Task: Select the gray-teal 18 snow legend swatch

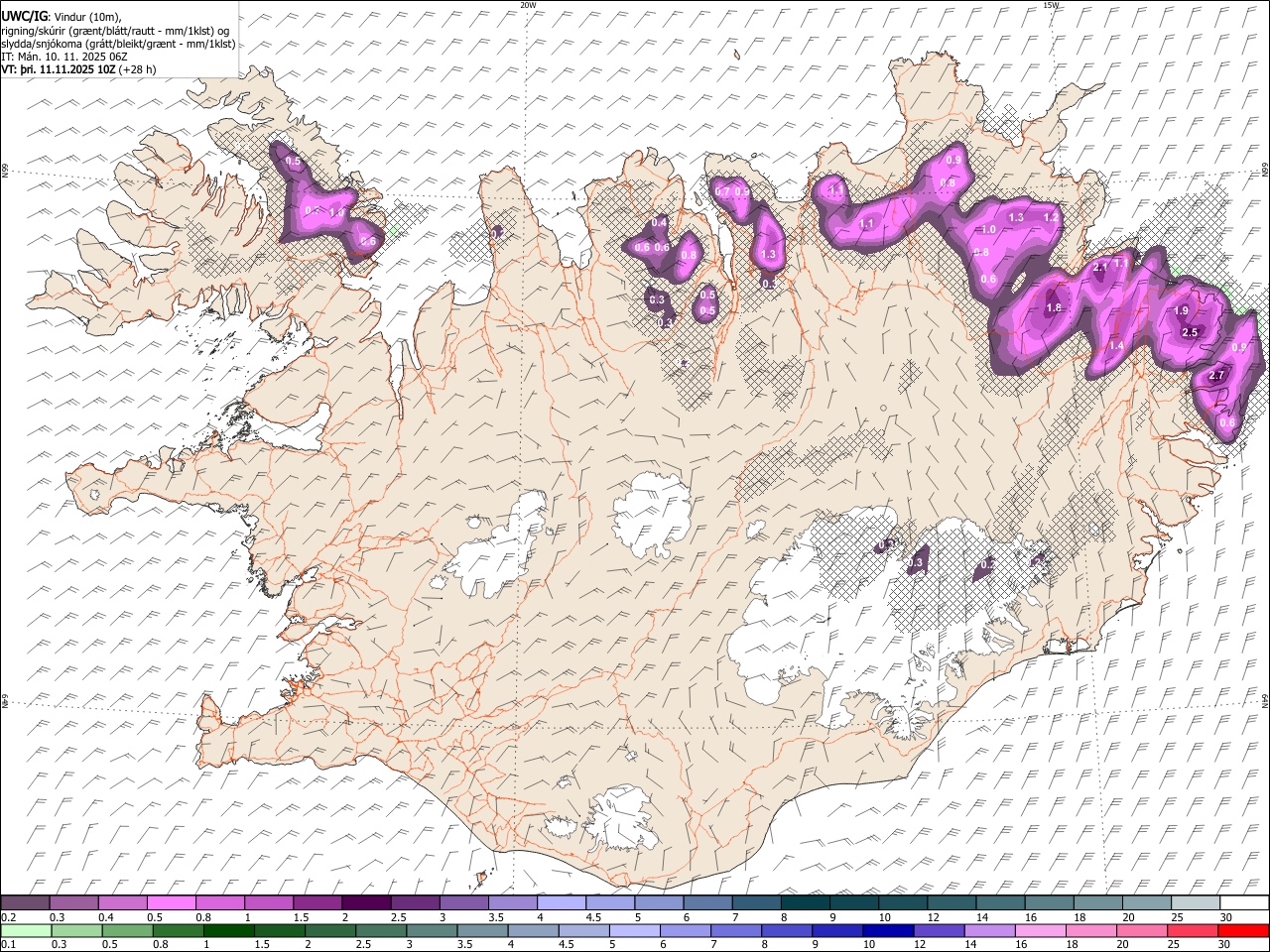Action: [1098, 903]
